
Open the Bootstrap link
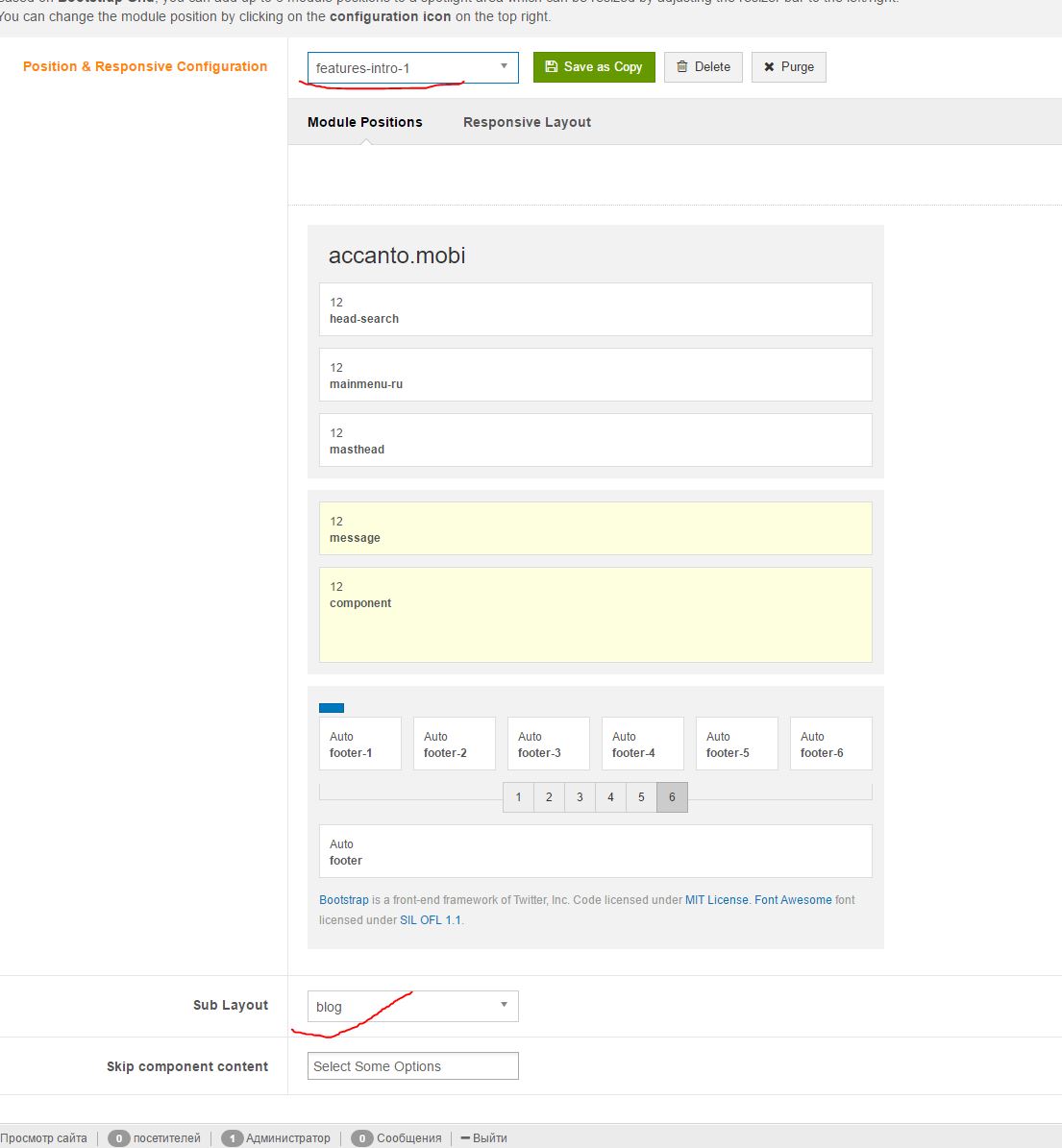click(343, 900)
